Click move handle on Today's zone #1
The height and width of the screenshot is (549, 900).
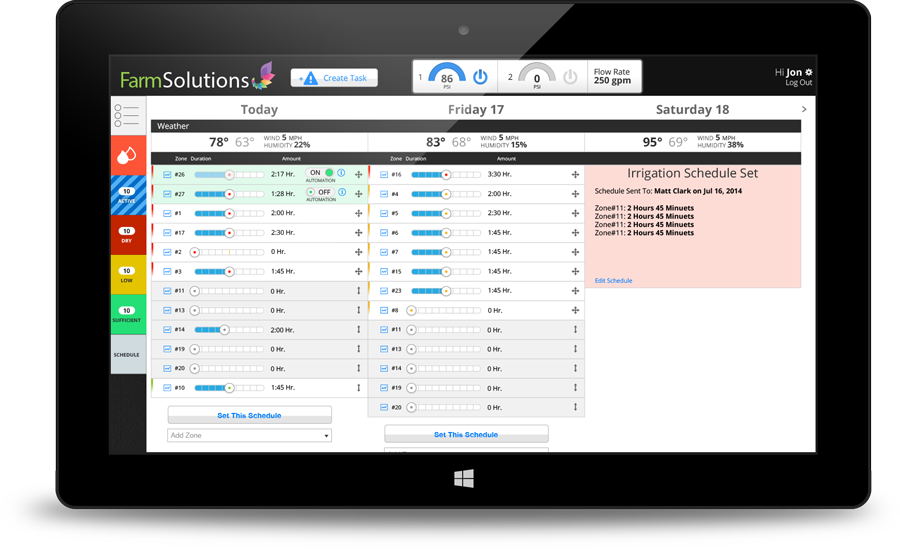358,213
